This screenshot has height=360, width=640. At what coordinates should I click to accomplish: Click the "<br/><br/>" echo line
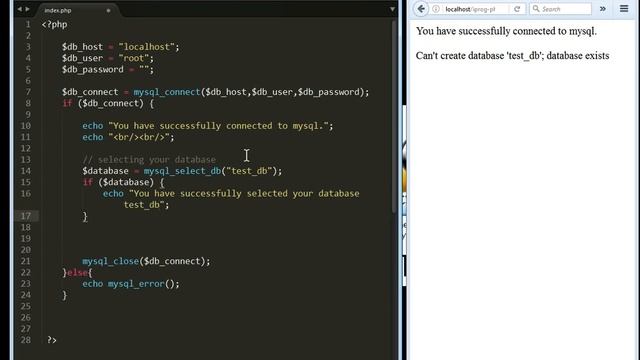(x=128, y=137)
